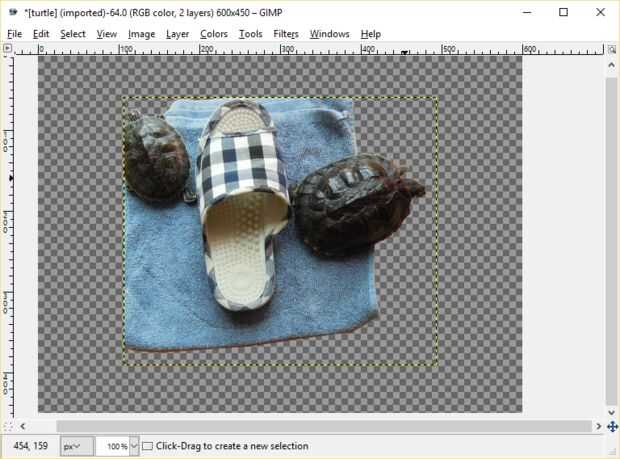Maximize the GIMP window

(563, 12)
